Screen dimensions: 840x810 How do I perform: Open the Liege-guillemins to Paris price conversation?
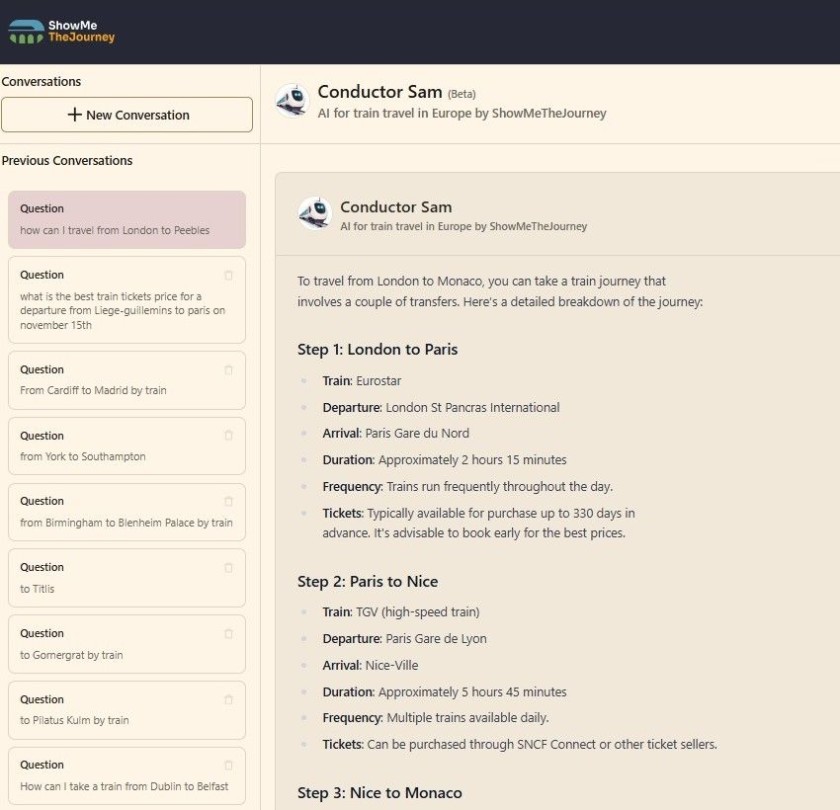pyautogui.click(x=127, y=300)
